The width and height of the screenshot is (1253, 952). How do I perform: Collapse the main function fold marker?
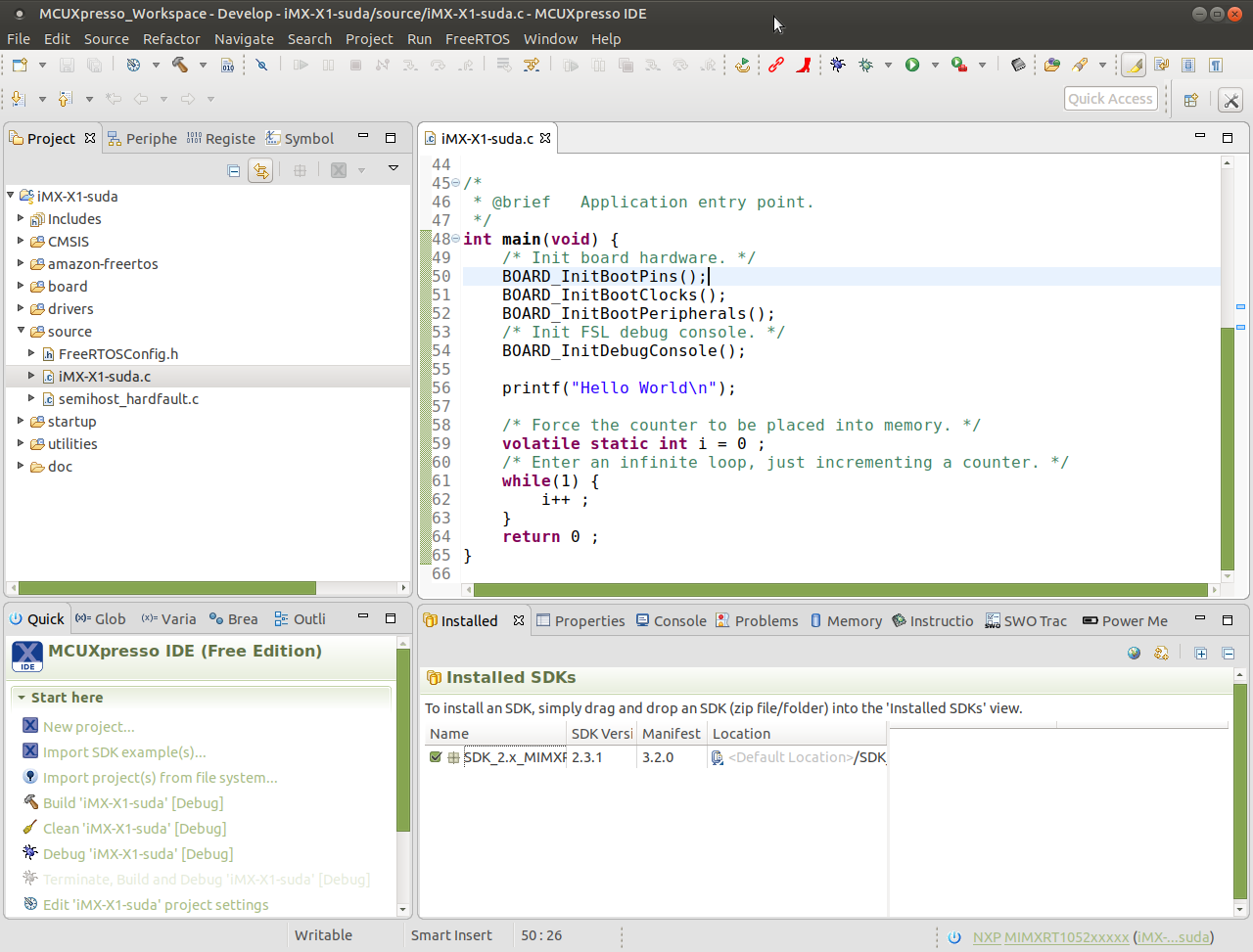tap(455, 239)
